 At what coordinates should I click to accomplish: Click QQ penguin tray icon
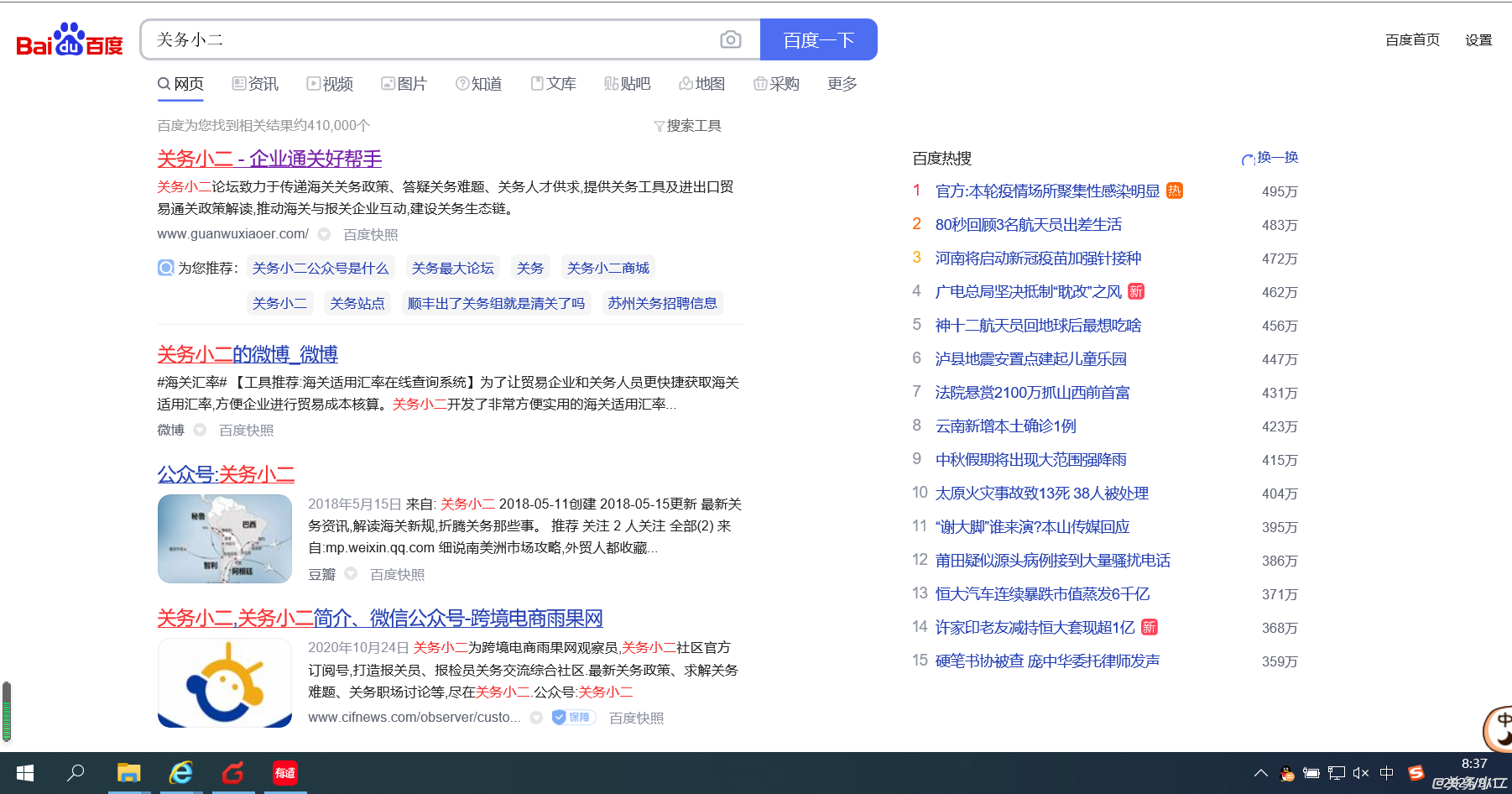pyautogui.click(x=1287, y=773)
